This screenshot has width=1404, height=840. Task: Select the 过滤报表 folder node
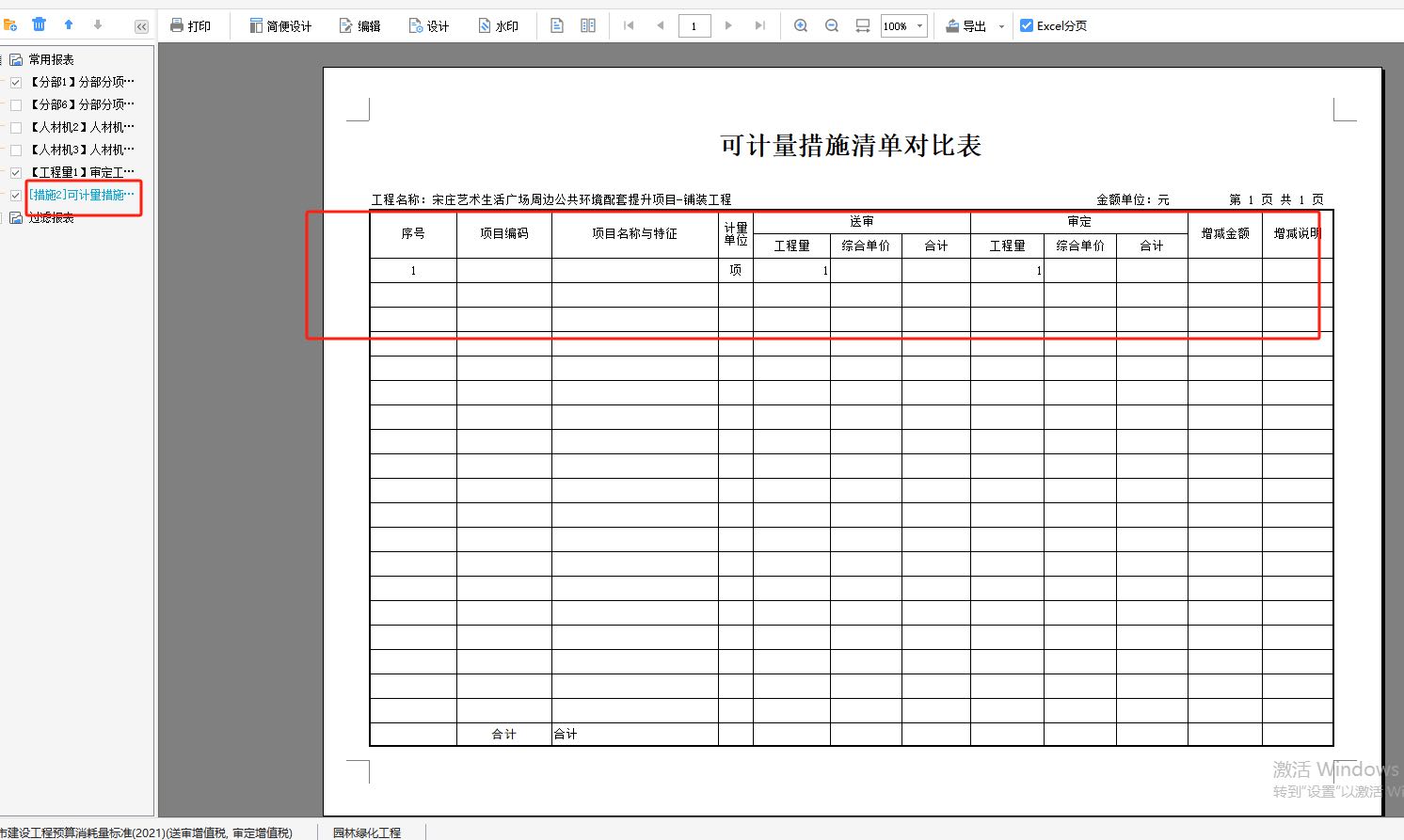pos(51,217)
